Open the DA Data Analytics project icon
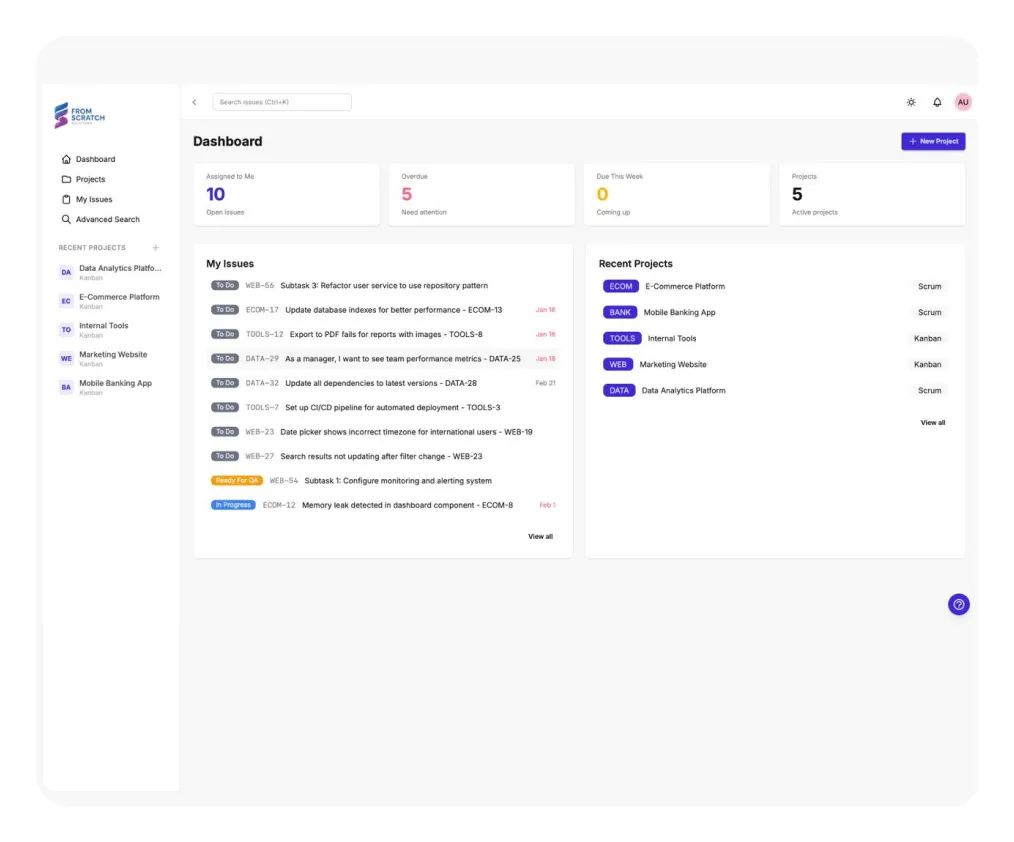1014x842 pixels. click(66, 272)
